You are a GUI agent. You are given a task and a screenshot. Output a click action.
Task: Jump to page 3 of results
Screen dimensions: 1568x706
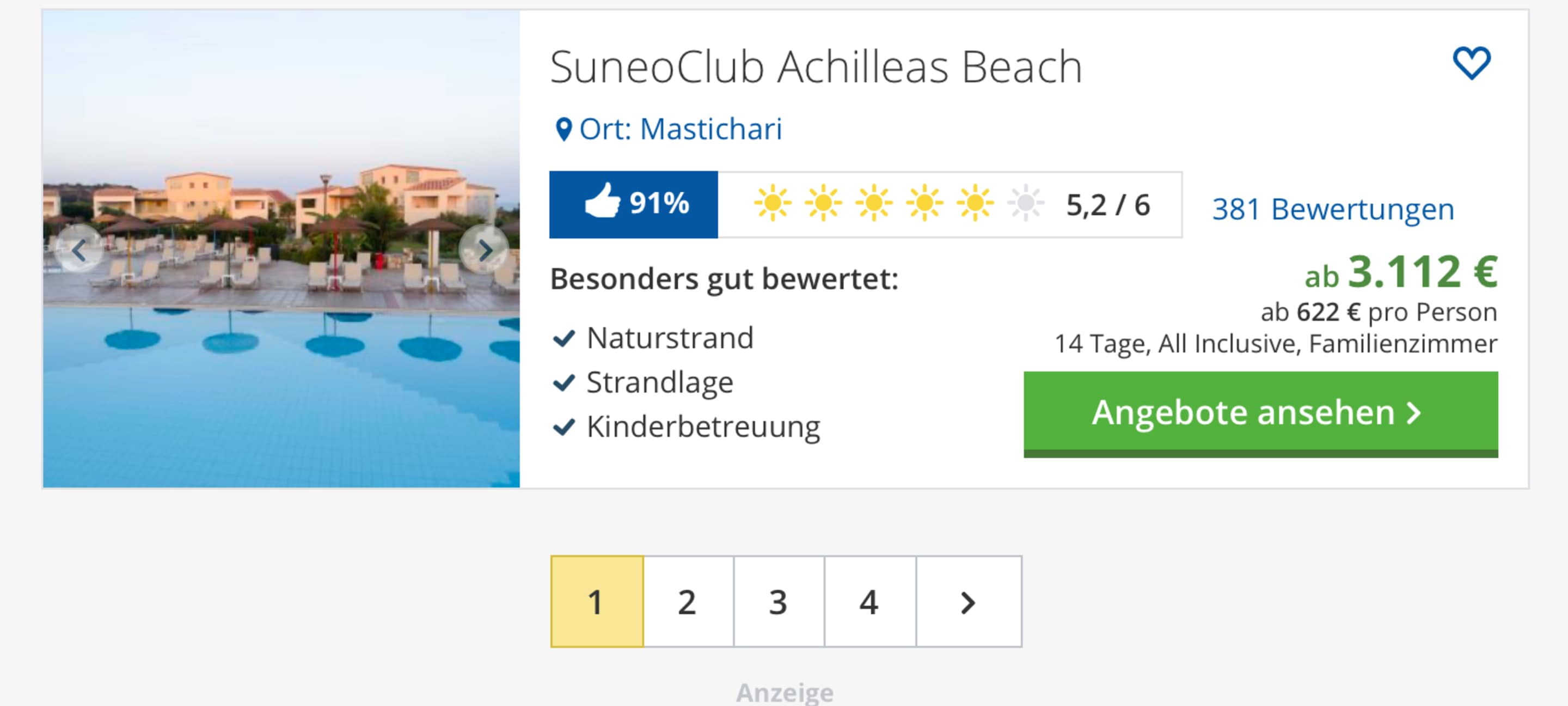pos(778,602)
